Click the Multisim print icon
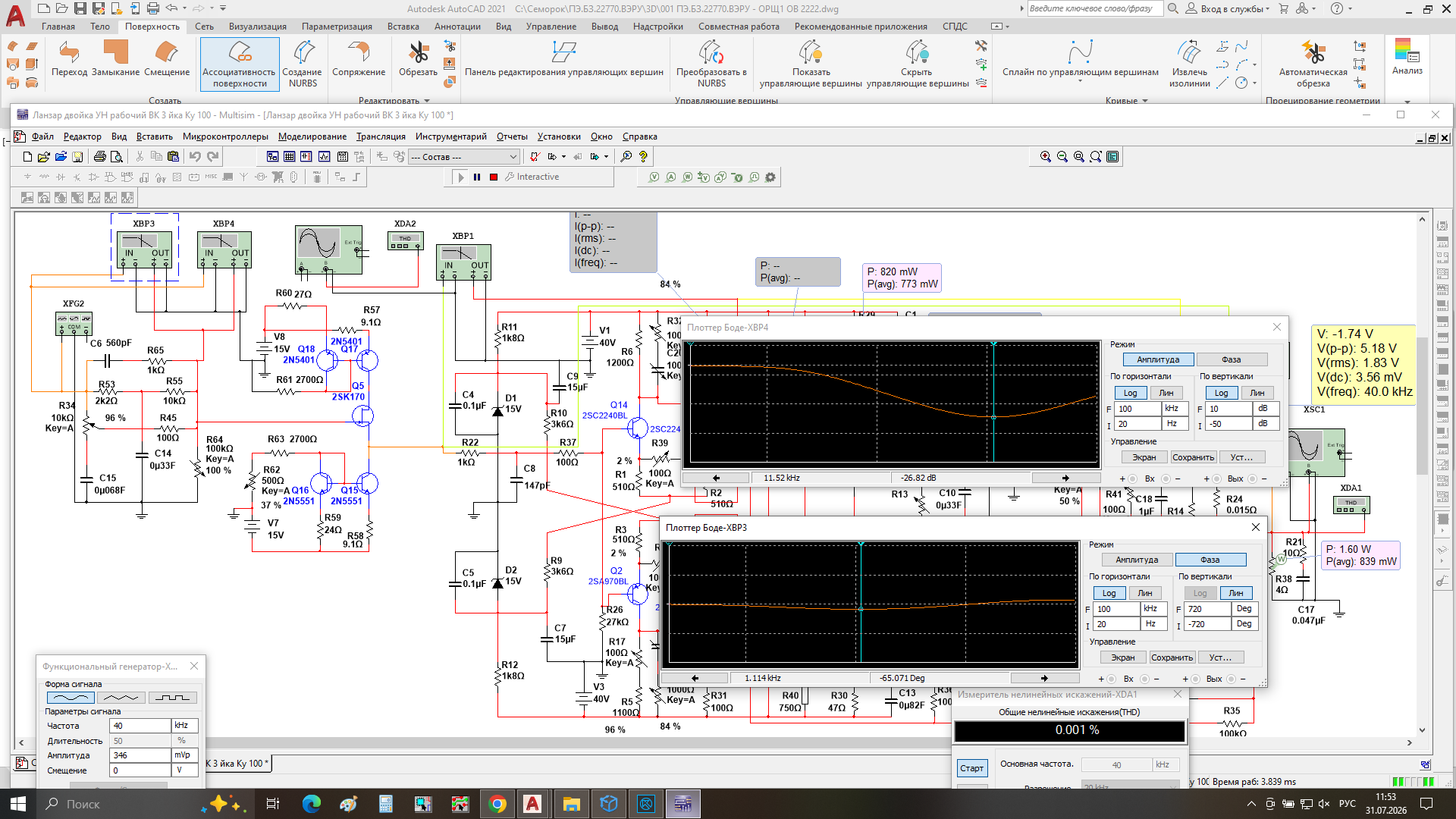This screenshot has height=819, width=1456. pyautogui.click(x=99, y=157)
